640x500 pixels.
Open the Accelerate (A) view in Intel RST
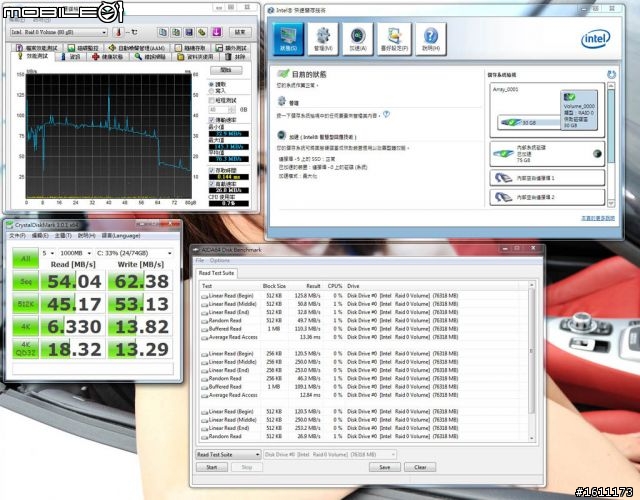(x=358, y=39)
